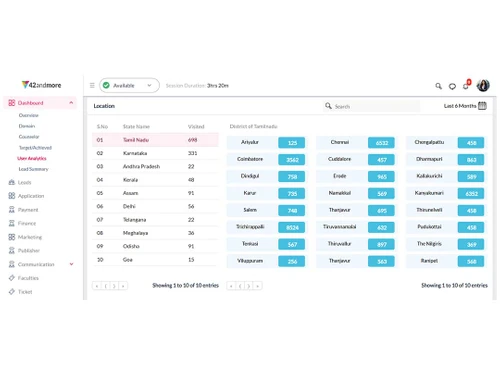
Task: Select the Odisha row
Action: point(155,246)
